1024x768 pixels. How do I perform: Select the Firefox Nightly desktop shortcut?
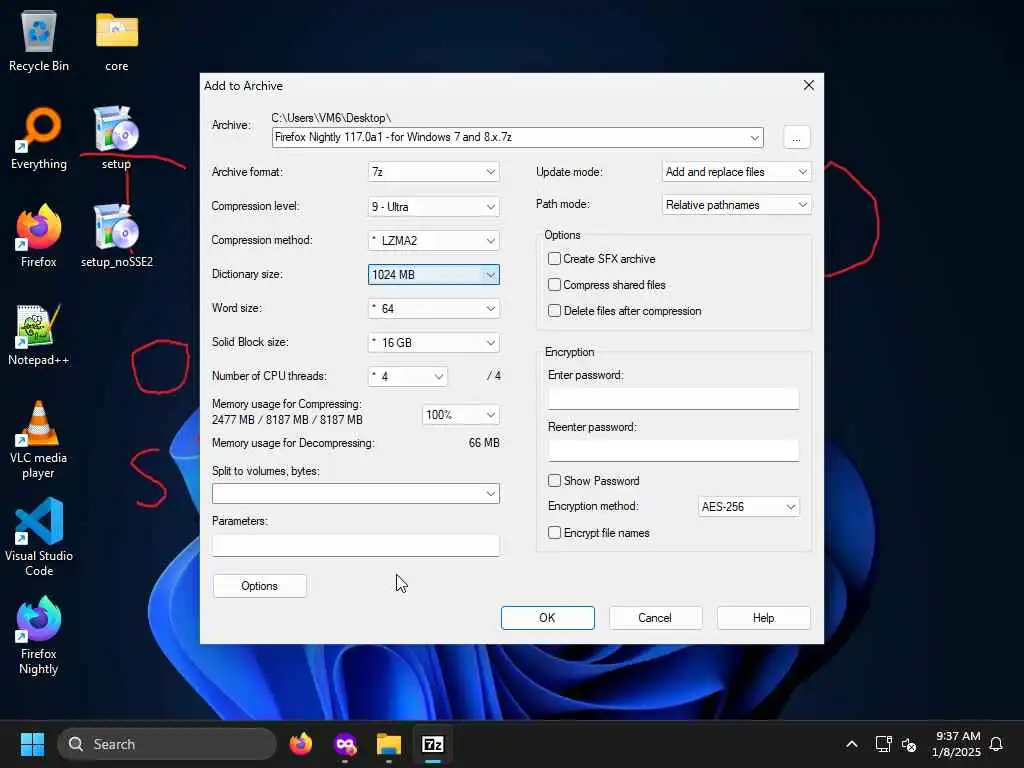coord(39,636)
